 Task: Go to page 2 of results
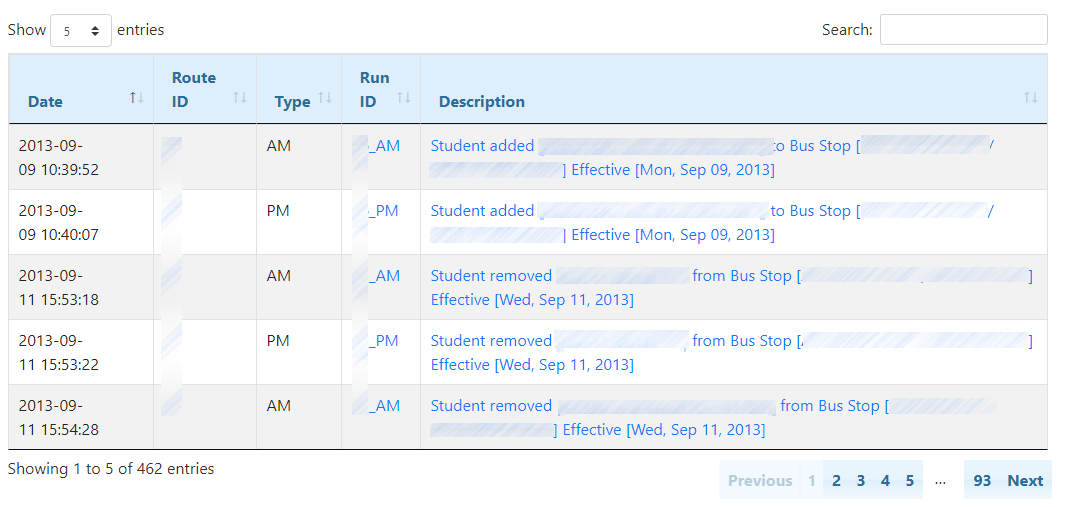pyautogui.click(x=836, y=481)
